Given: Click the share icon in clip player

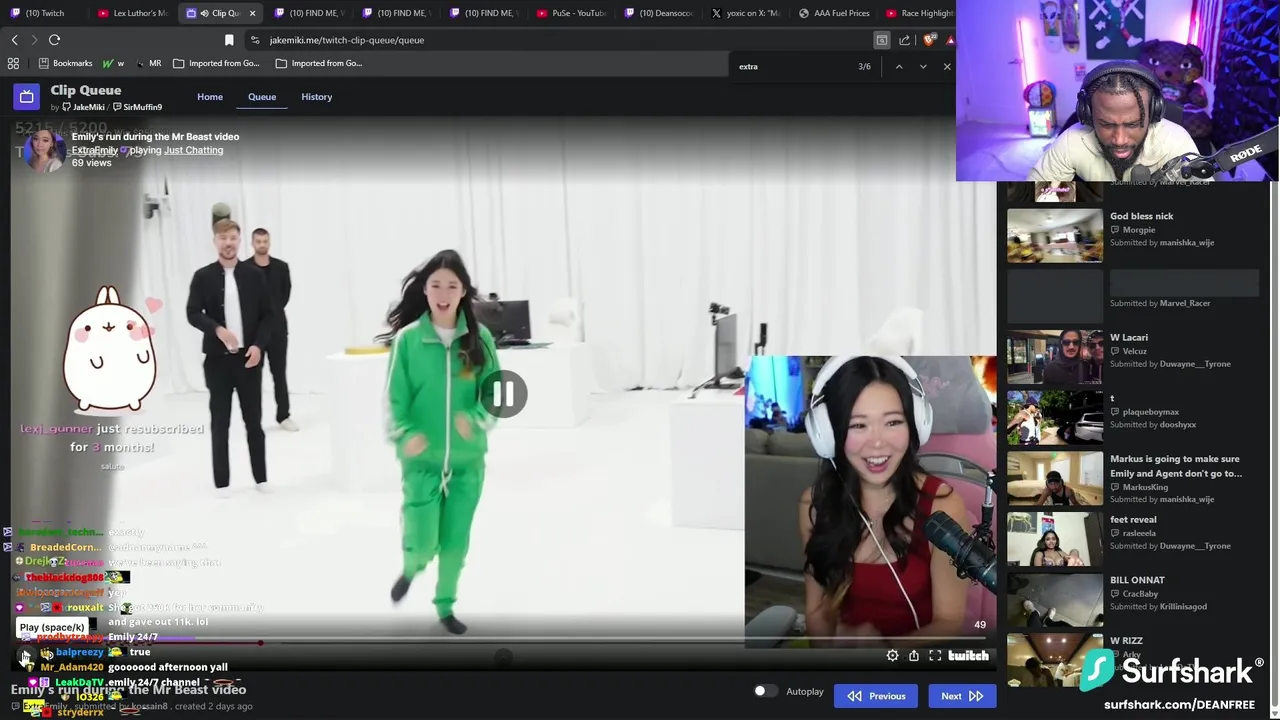Looking at the screenshot, I should 914,656.
